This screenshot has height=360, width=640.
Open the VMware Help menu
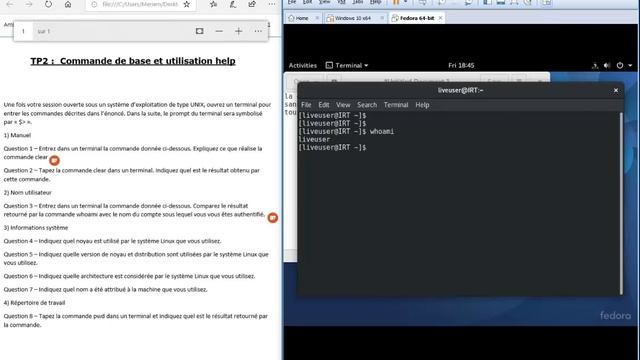376,2
